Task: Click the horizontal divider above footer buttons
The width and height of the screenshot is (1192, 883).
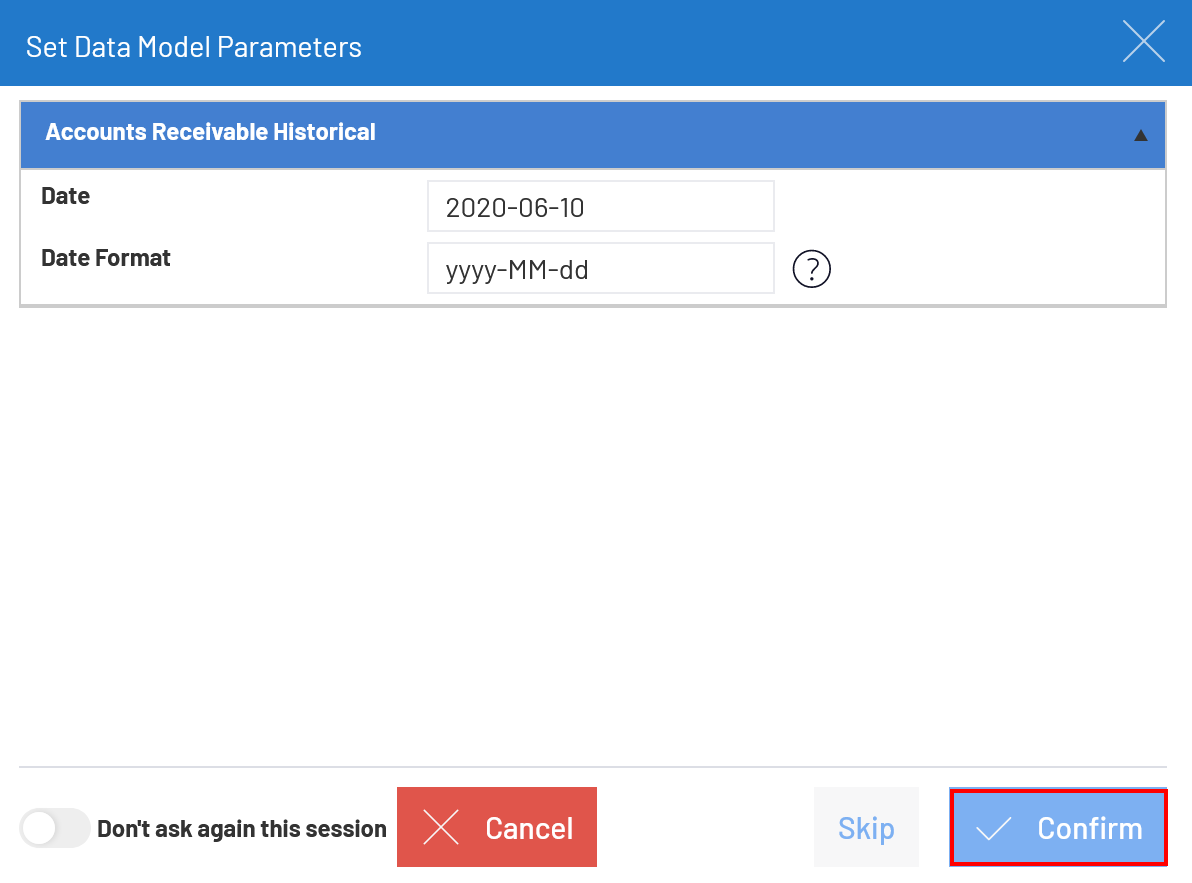Action: tap(592, 767)
